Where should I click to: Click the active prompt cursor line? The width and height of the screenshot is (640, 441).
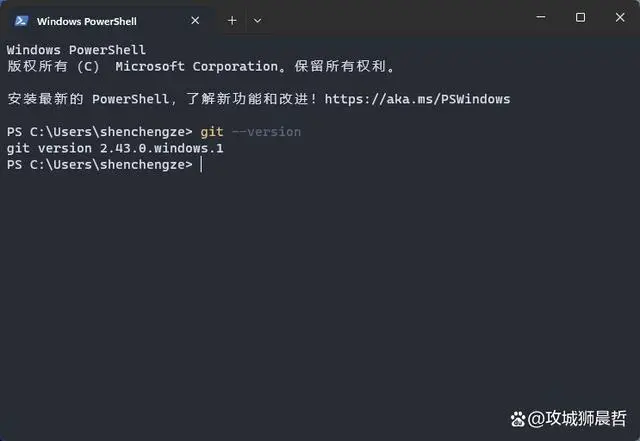[x=200, y=164]
